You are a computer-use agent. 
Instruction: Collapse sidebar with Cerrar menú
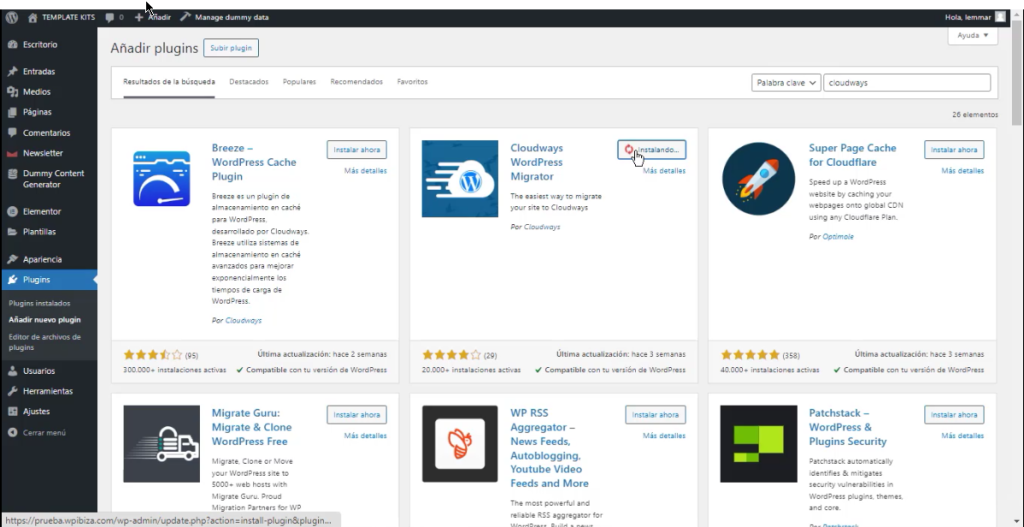[43, 432]
